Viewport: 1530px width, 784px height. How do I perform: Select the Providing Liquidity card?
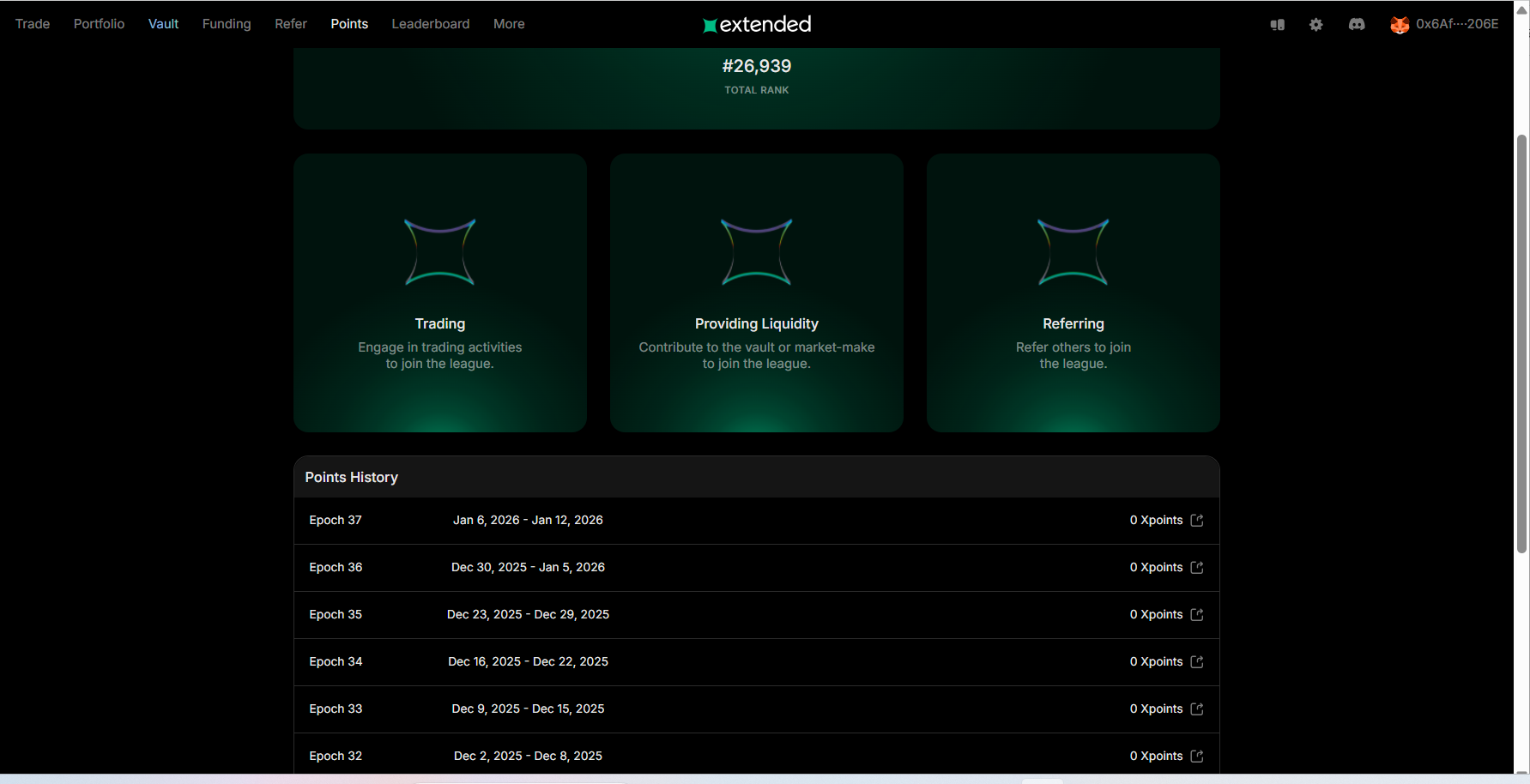click(757, 292)
